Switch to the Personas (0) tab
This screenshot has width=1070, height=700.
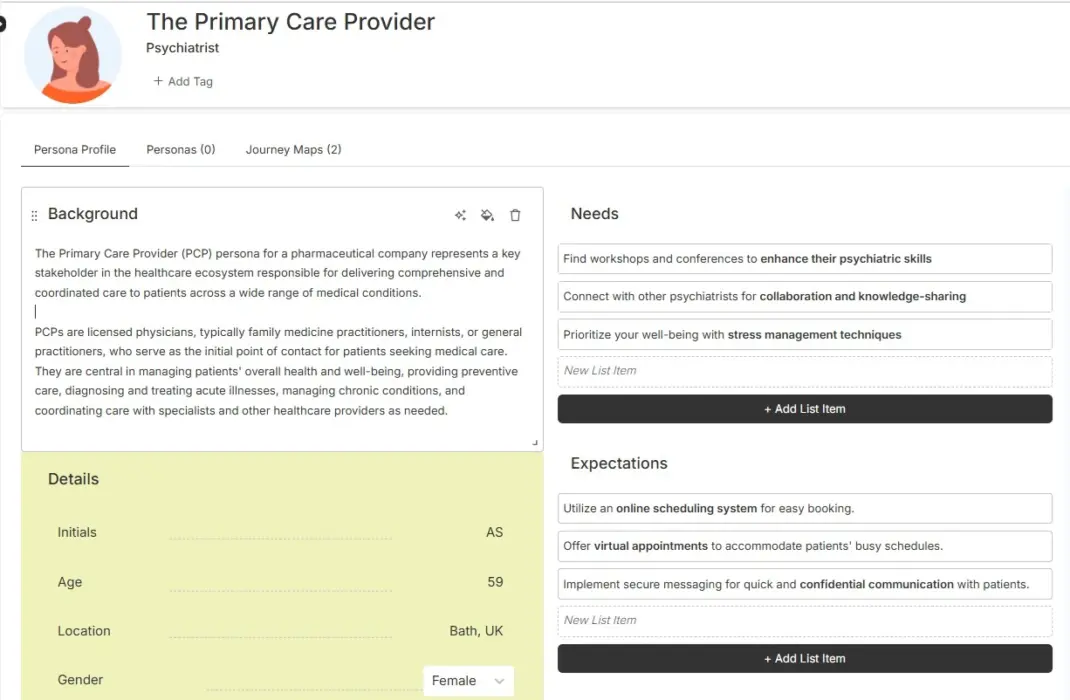180,149
